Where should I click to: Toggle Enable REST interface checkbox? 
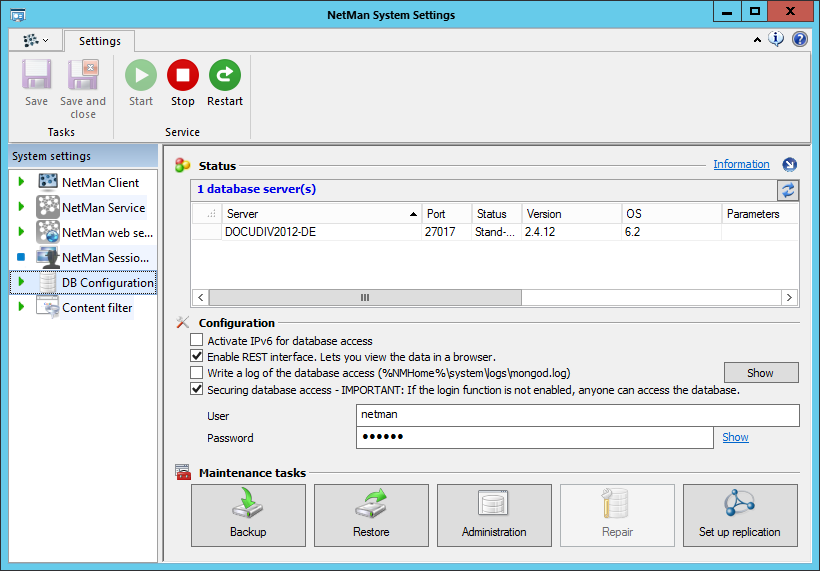pyautogui.click(x=196, y=356)
